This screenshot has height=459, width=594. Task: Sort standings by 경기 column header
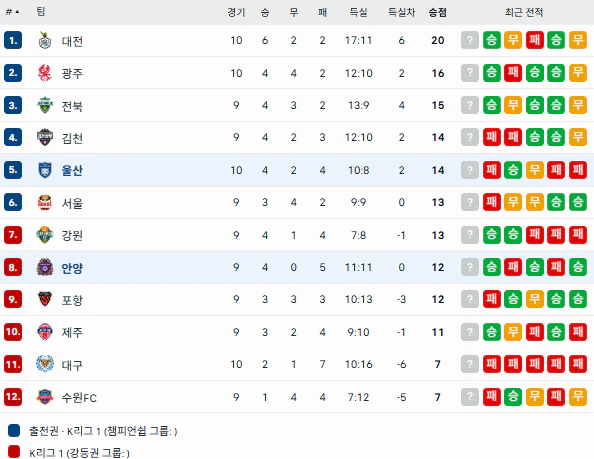tap(236, 12)
